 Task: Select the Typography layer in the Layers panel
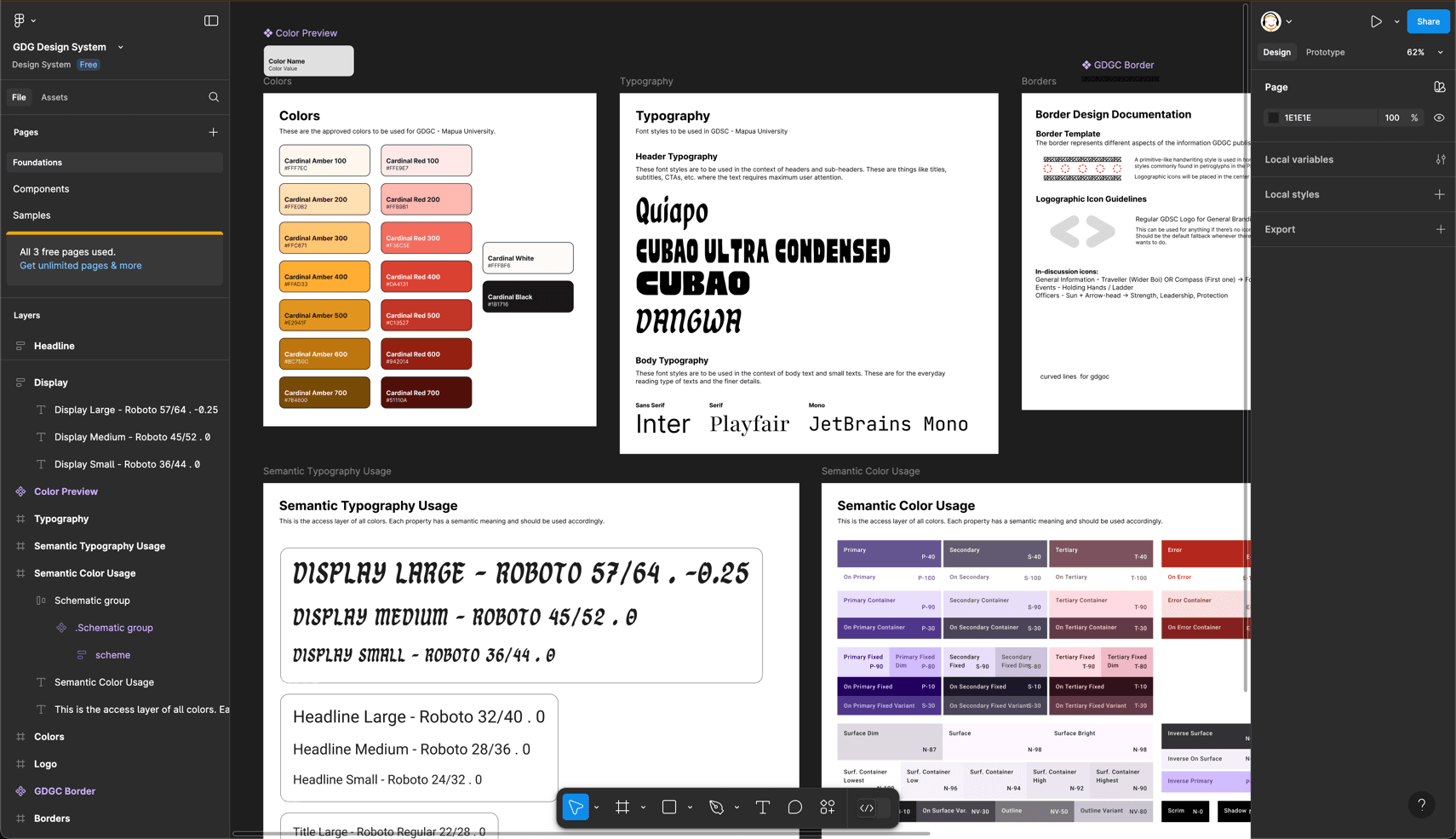61,518
